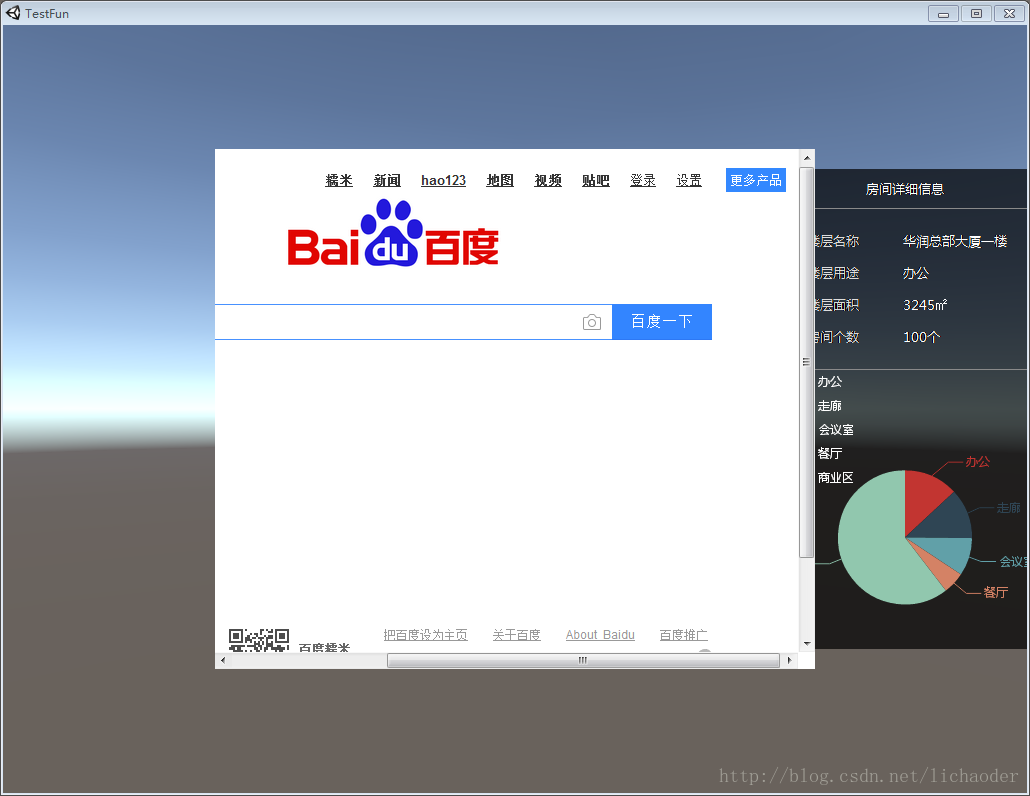Image resolution: width=1030 pixels, height=796 pixels.
Task: Open the hao123 link
Action: click(x=443, y=180)
